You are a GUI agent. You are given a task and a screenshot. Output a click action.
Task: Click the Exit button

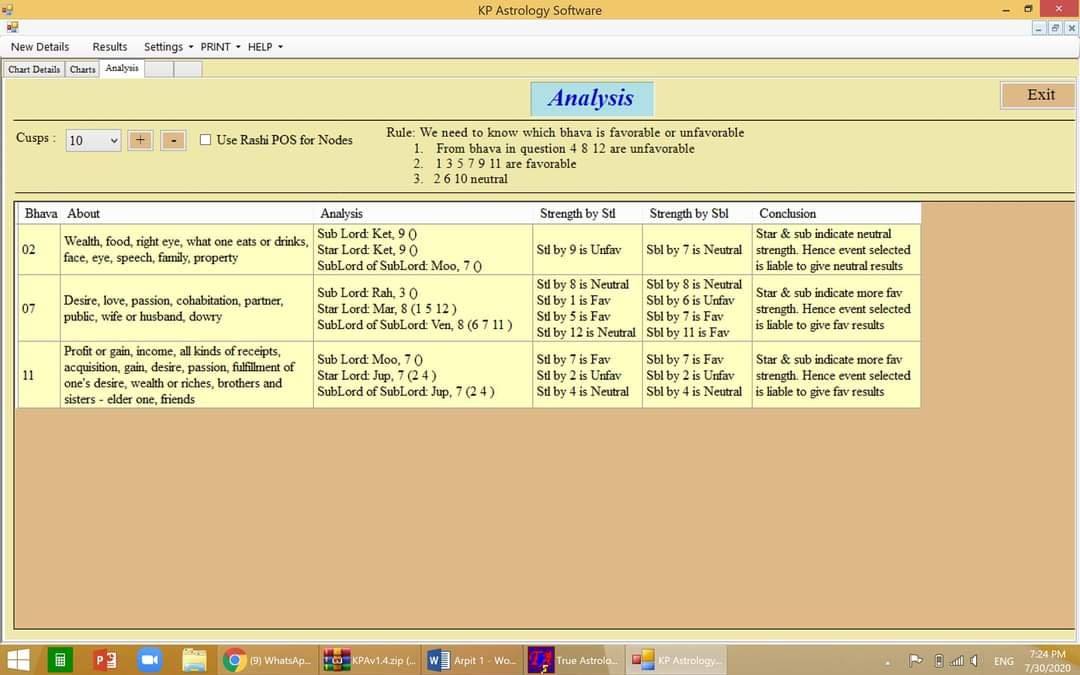(1037, 95)
